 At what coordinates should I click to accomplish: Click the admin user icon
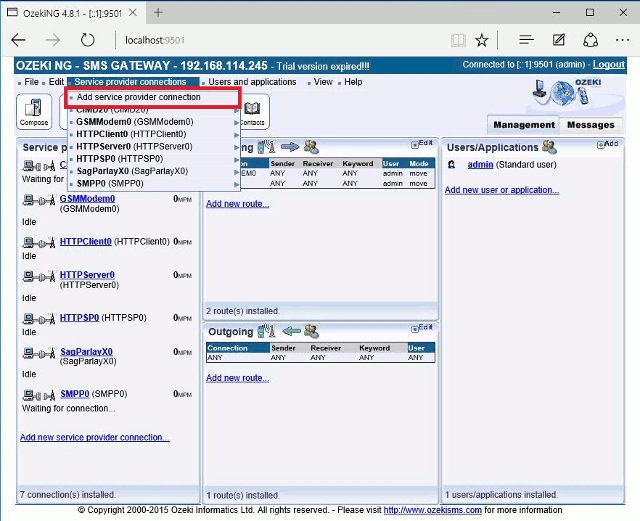[453, 165]
